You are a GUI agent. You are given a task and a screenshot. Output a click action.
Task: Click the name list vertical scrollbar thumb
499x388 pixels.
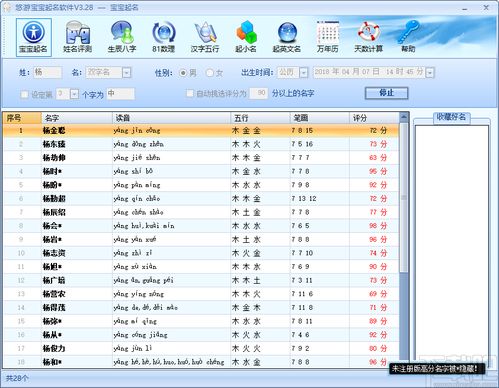coord(404,198)
